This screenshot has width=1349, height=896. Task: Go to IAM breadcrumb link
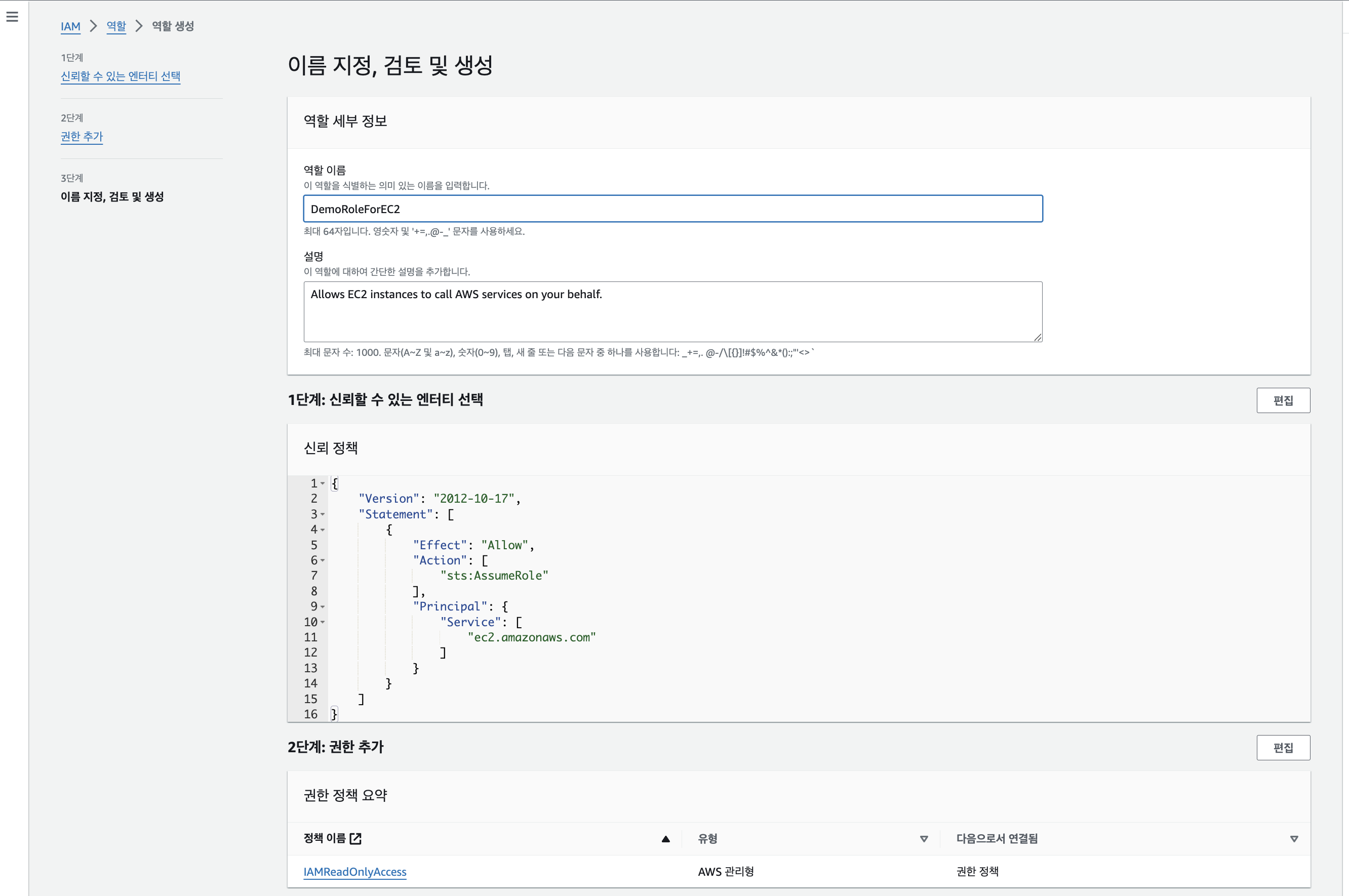pyautogui.click(x=70, y=26)
